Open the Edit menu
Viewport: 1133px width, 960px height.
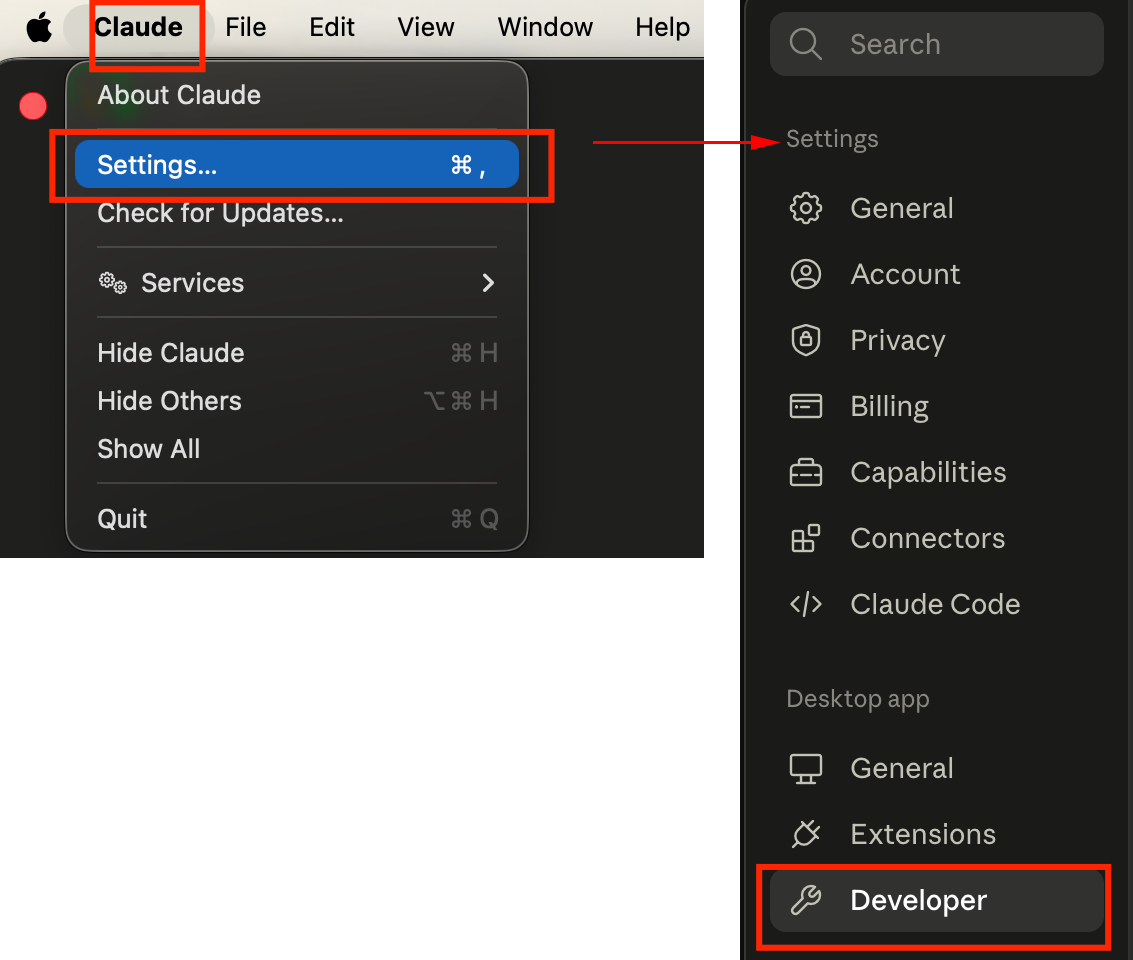[x=332, y=27]
